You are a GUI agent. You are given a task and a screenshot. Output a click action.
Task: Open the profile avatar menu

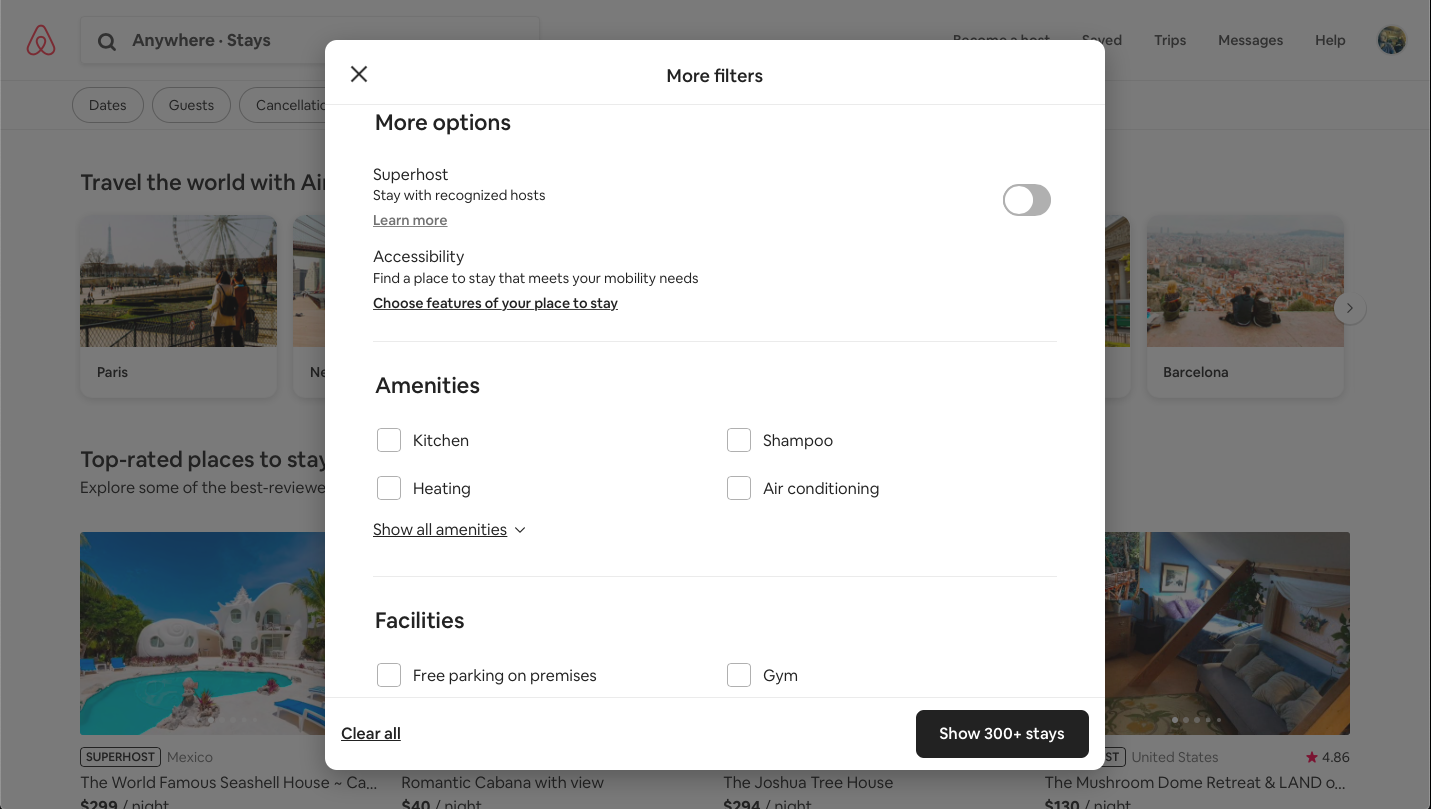pyautogui.click(x=1391, y=40)
